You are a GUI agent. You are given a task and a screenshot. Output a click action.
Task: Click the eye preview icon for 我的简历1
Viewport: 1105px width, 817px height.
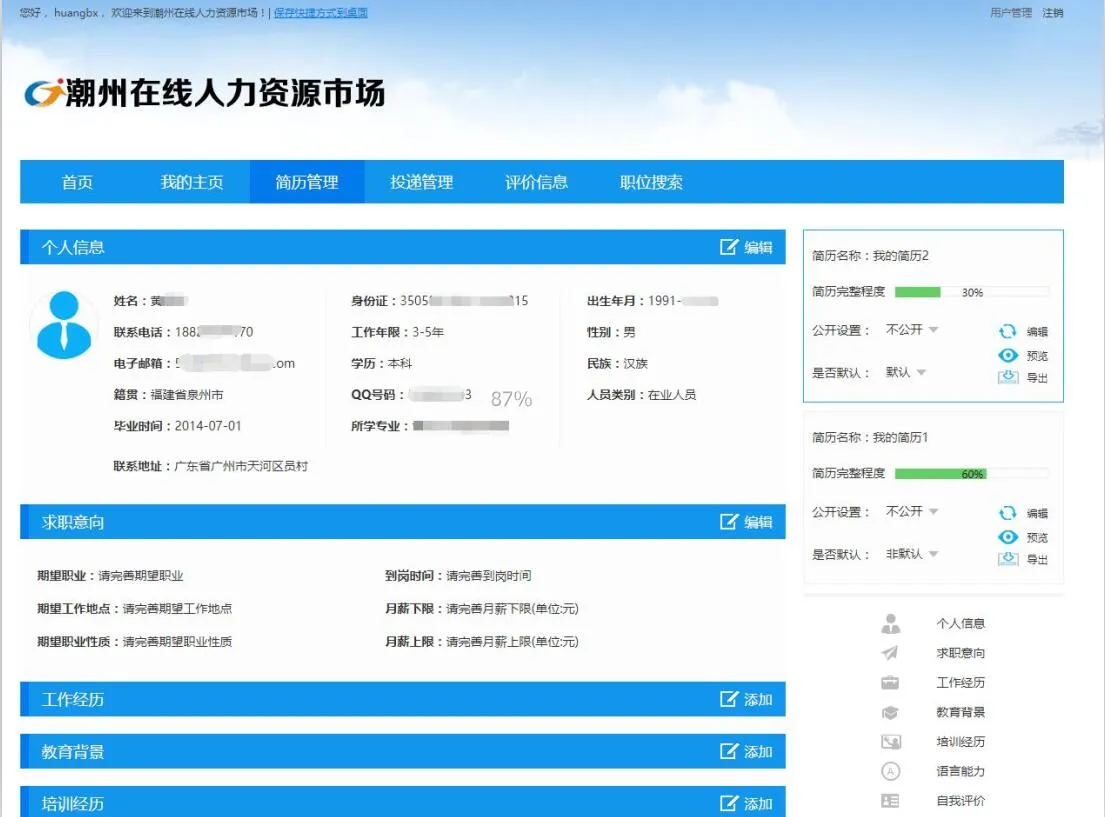[1008, 537]
